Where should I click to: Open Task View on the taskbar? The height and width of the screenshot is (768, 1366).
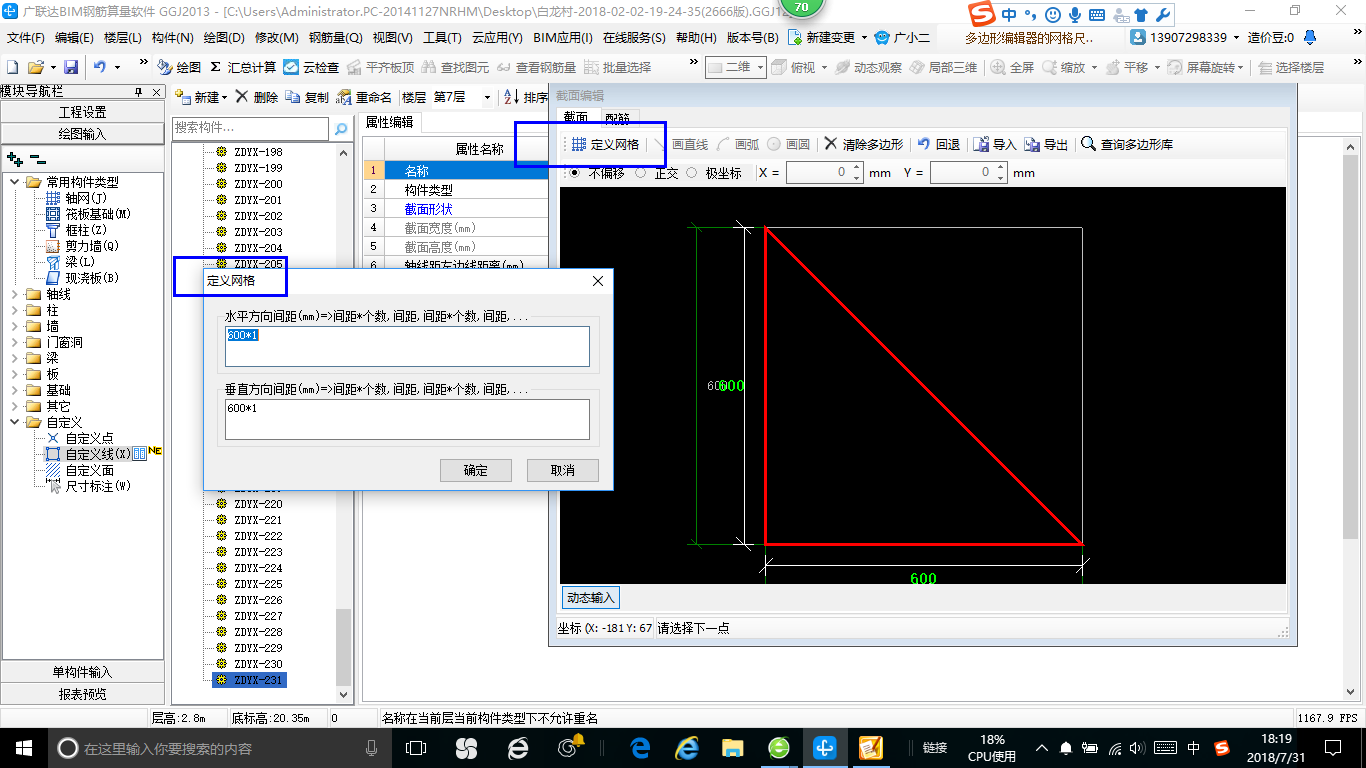coord(416,748)
